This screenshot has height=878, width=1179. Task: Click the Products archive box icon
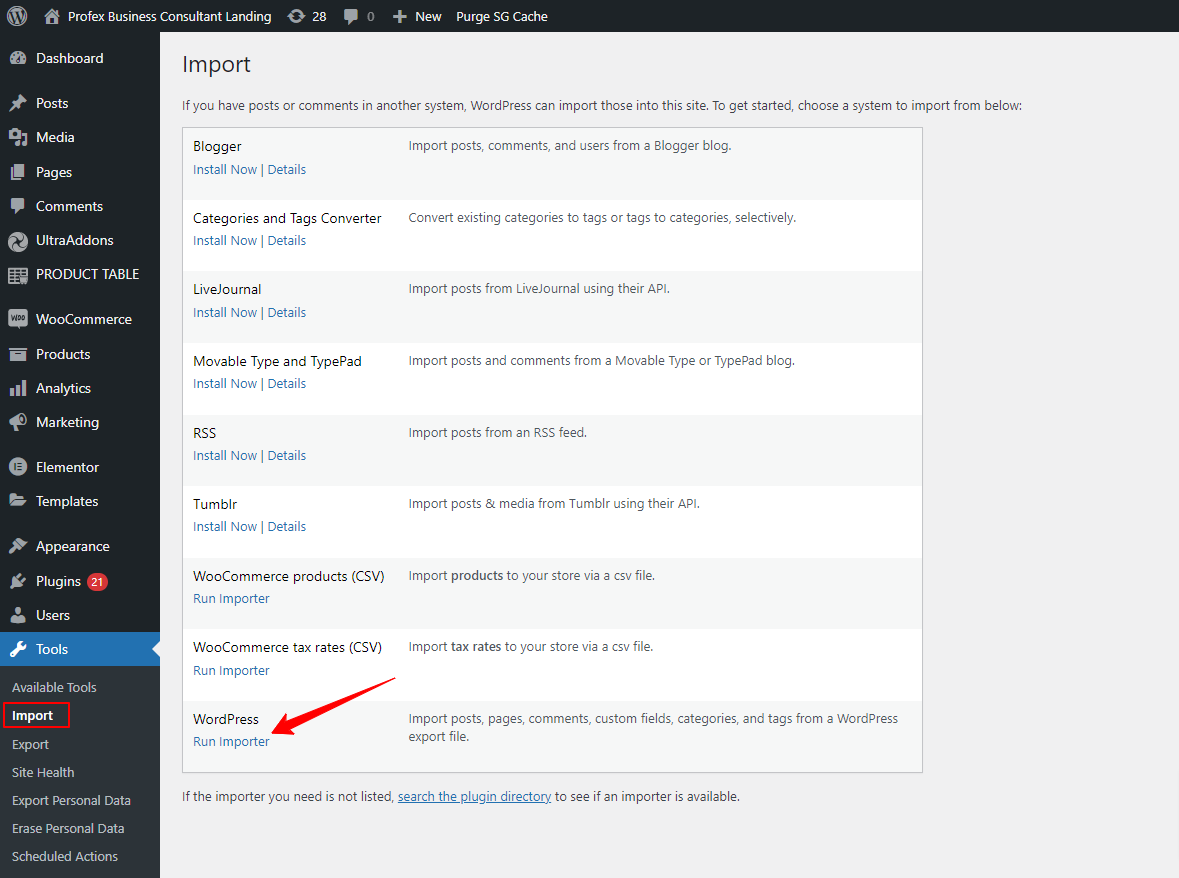pyautogui.click(x=18, y=354)
